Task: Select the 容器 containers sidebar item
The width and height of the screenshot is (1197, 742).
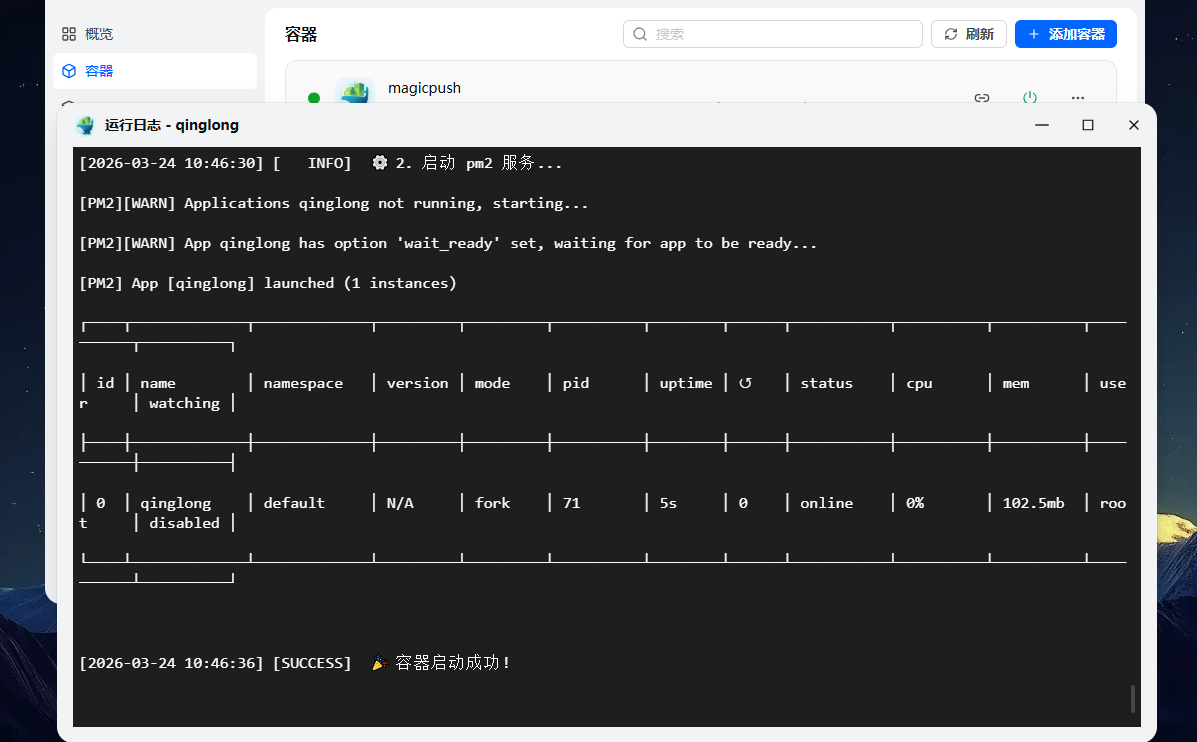Action: (154, 71)
